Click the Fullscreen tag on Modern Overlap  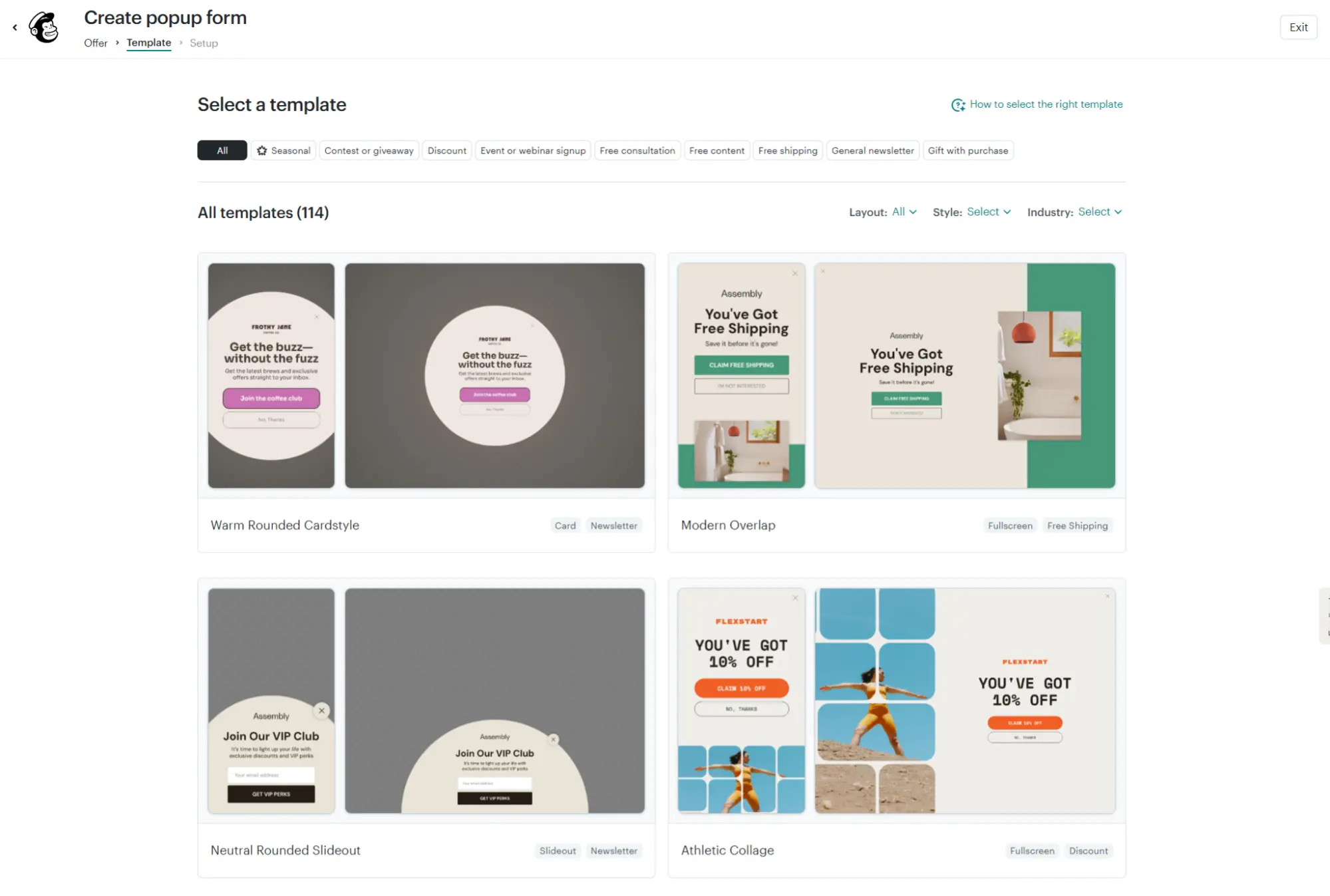click(x=1010, y=525)
